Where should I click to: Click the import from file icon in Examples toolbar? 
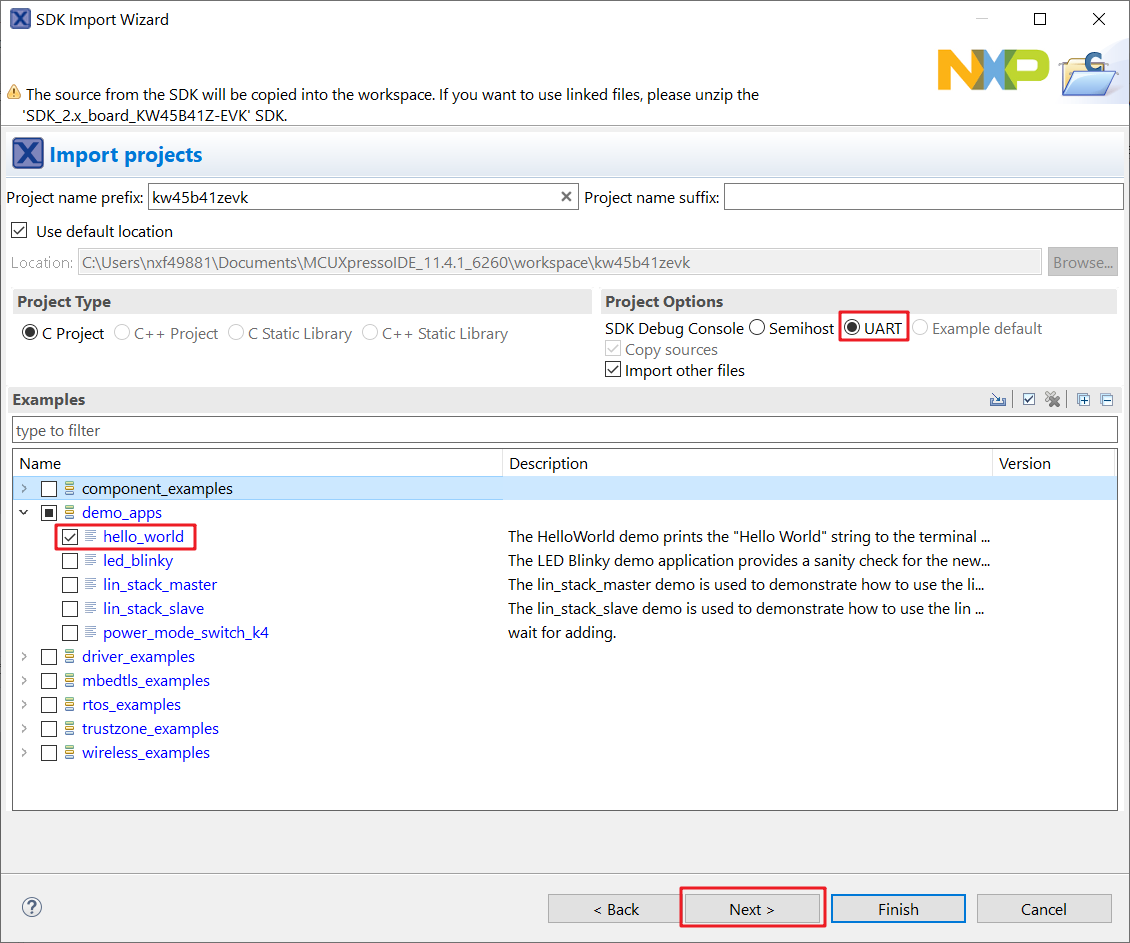coord(997,400)
